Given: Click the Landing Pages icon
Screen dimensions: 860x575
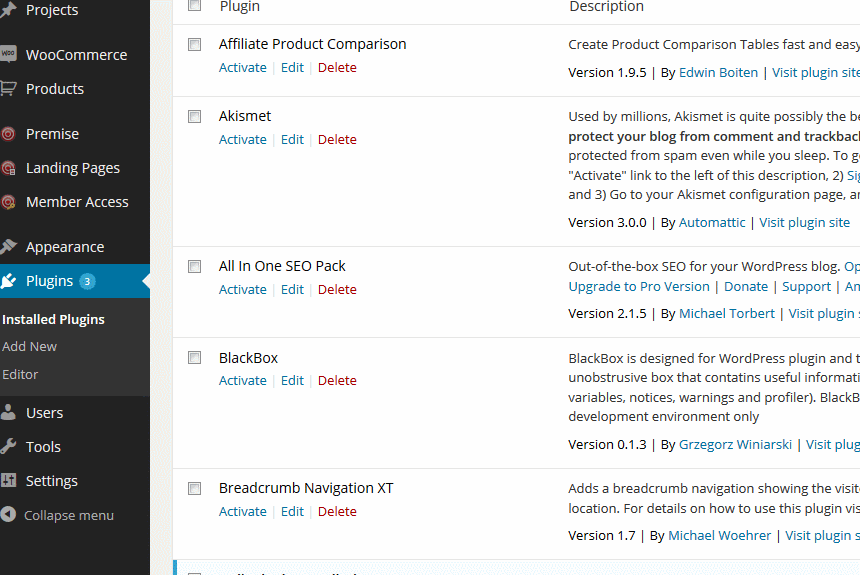Looking at the screenshot, I should click(8, 168).
